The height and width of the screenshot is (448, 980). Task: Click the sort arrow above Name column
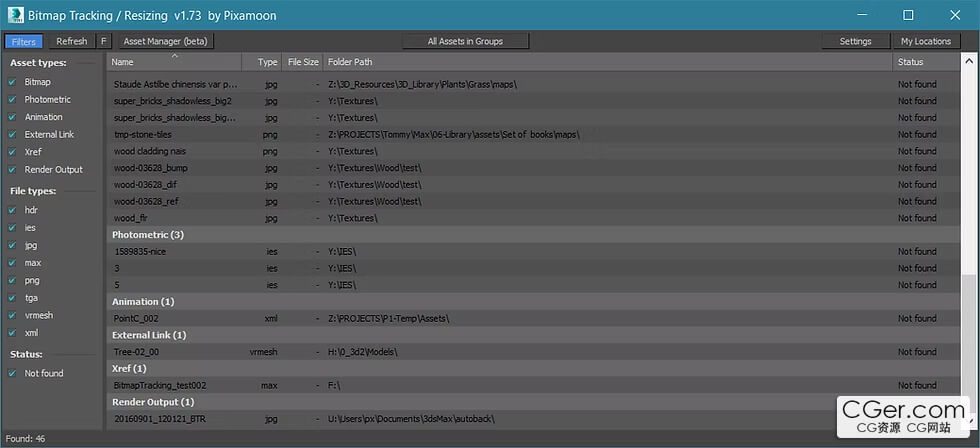[x=176, y=56]
